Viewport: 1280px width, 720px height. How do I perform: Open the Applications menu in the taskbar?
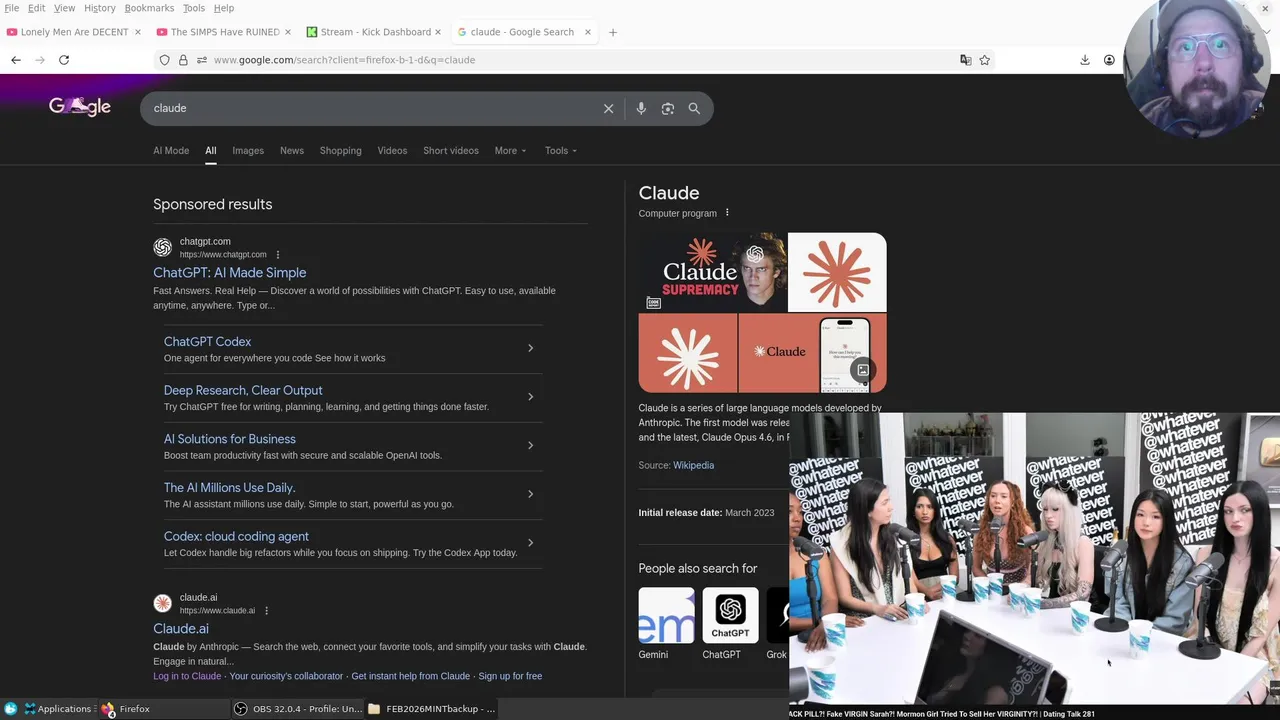click(x=57, y=709)
